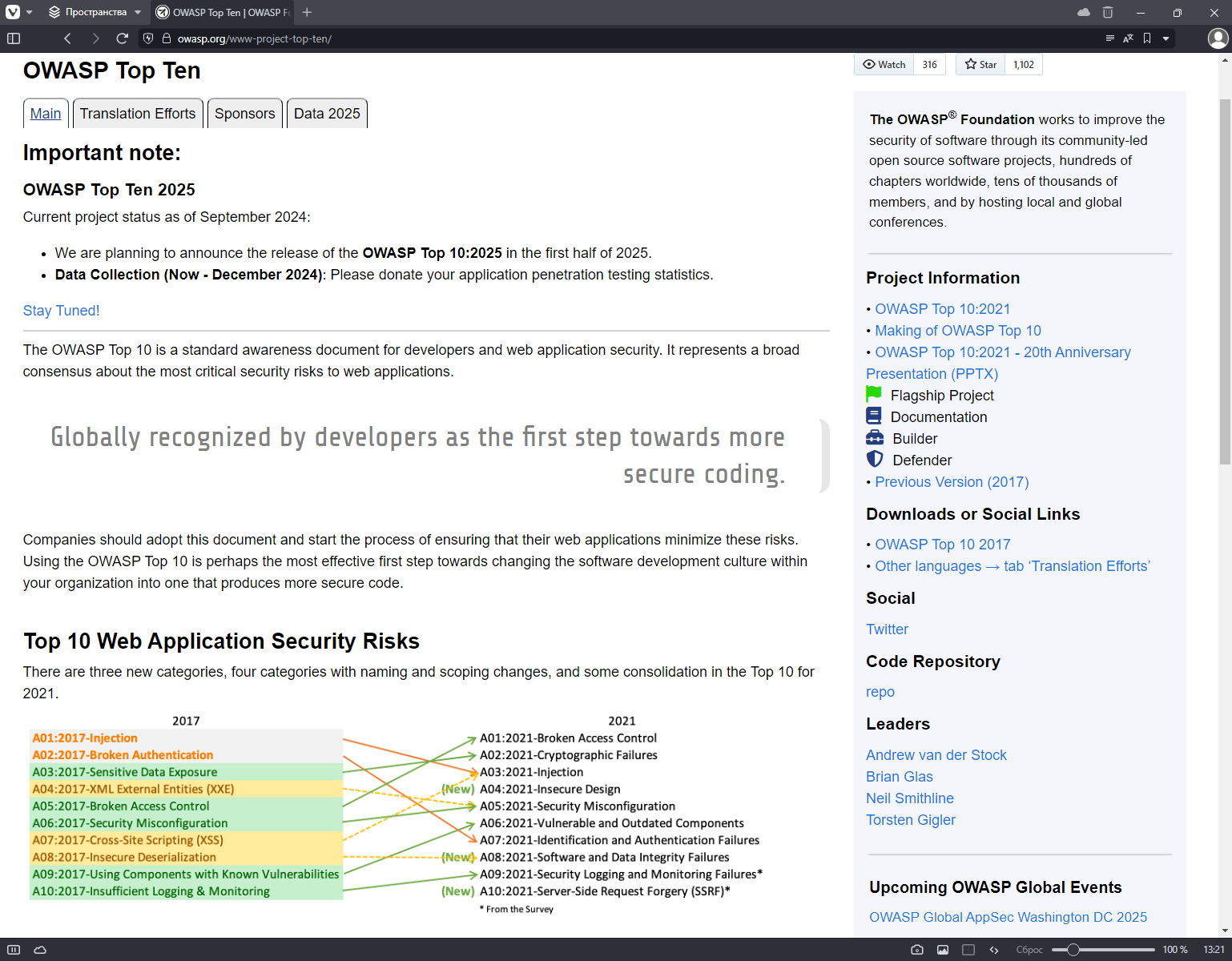Viewport: 1232px width, 961px height.
Task: Open the 1,102 stargazers count
Action: coord(1024,65)
